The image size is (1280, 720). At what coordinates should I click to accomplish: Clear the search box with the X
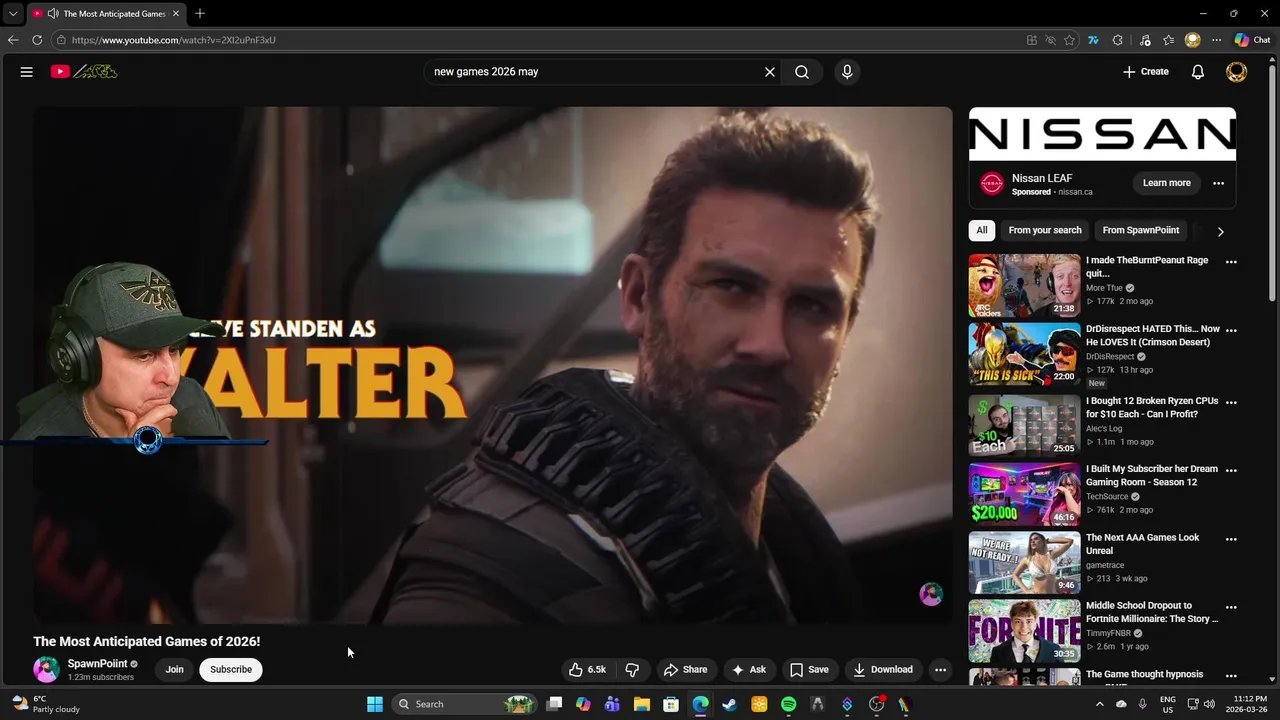point(770,72)
